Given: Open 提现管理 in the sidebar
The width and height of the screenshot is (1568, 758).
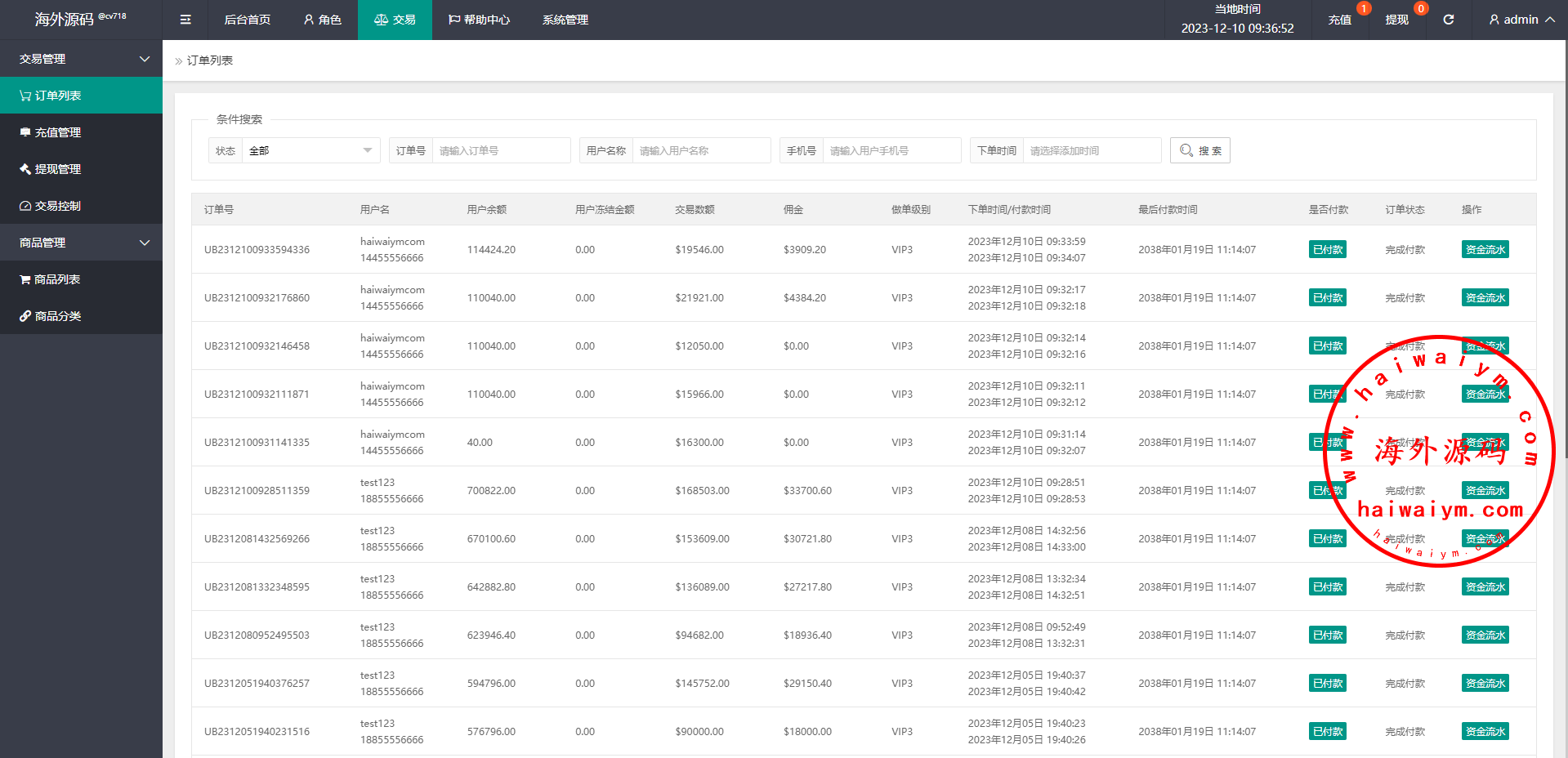Looking at the screenshot, I should [57, 169].
